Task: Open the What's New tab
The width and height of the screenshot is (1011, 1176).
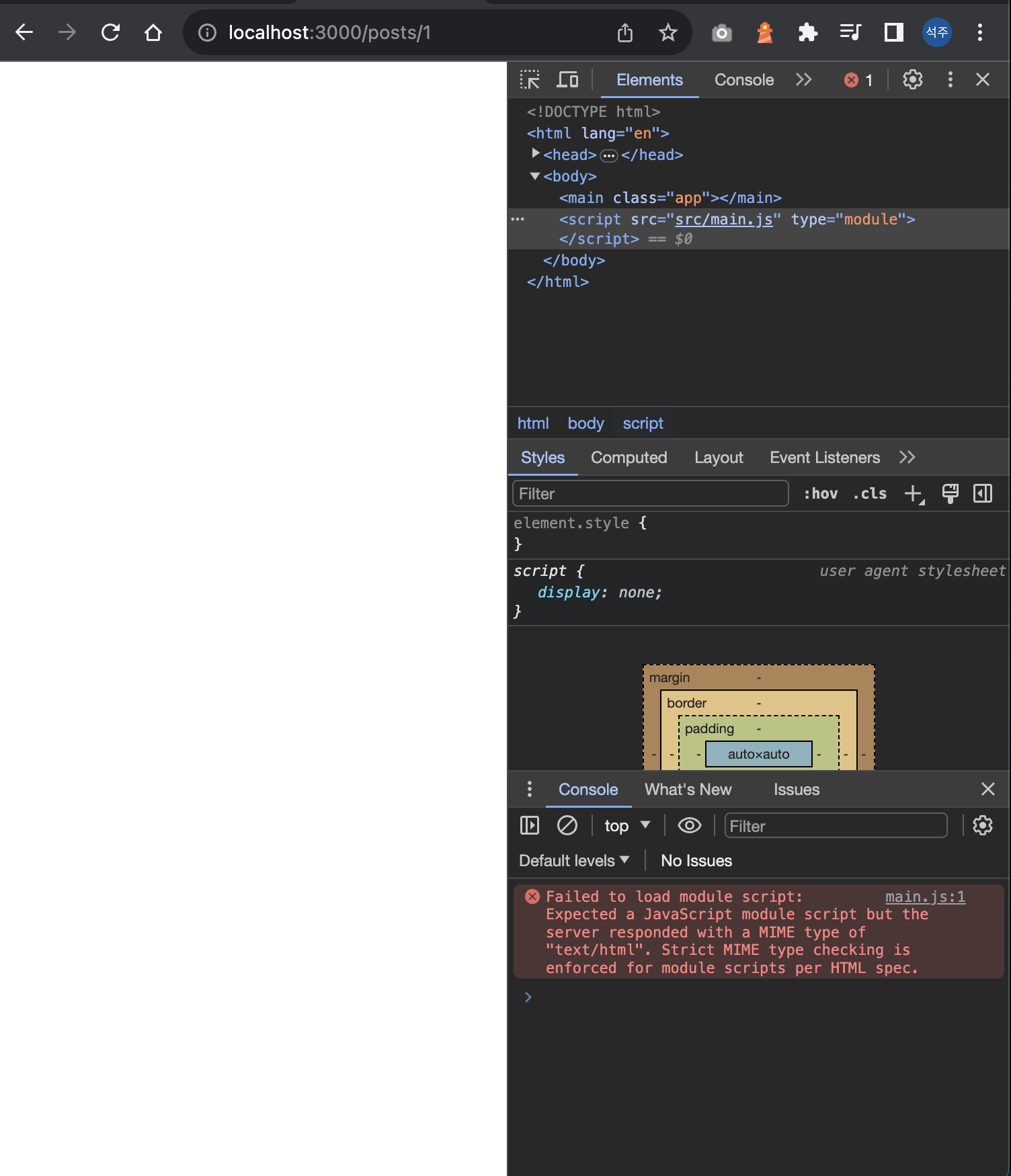Action: pyautogui.click(x=688, y=790)
